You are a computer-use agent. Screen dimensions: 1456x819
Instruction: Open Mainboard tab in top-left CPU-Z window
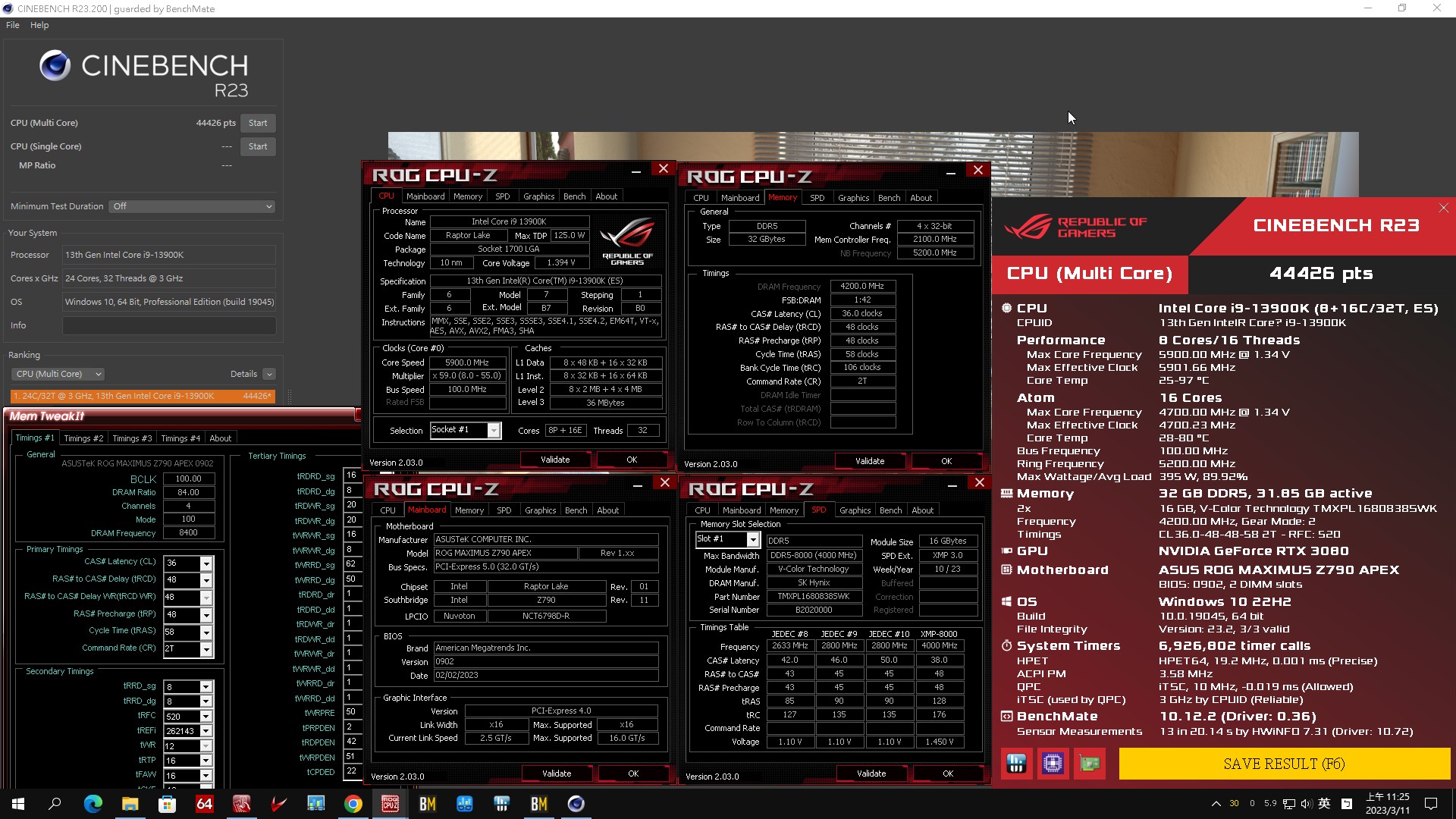pyautogui.click(x=425, y=196)
